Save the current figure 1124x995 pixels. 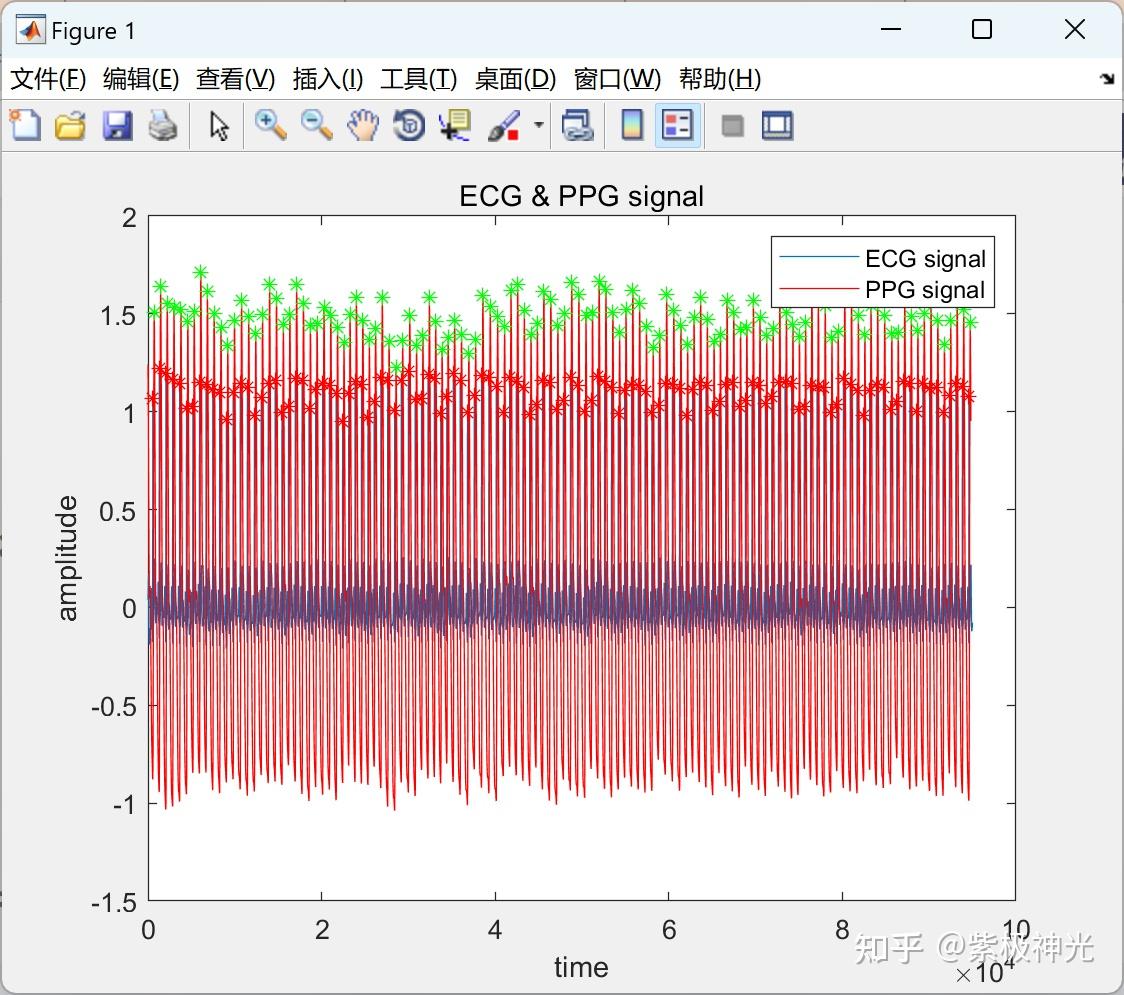pos(117,125)
